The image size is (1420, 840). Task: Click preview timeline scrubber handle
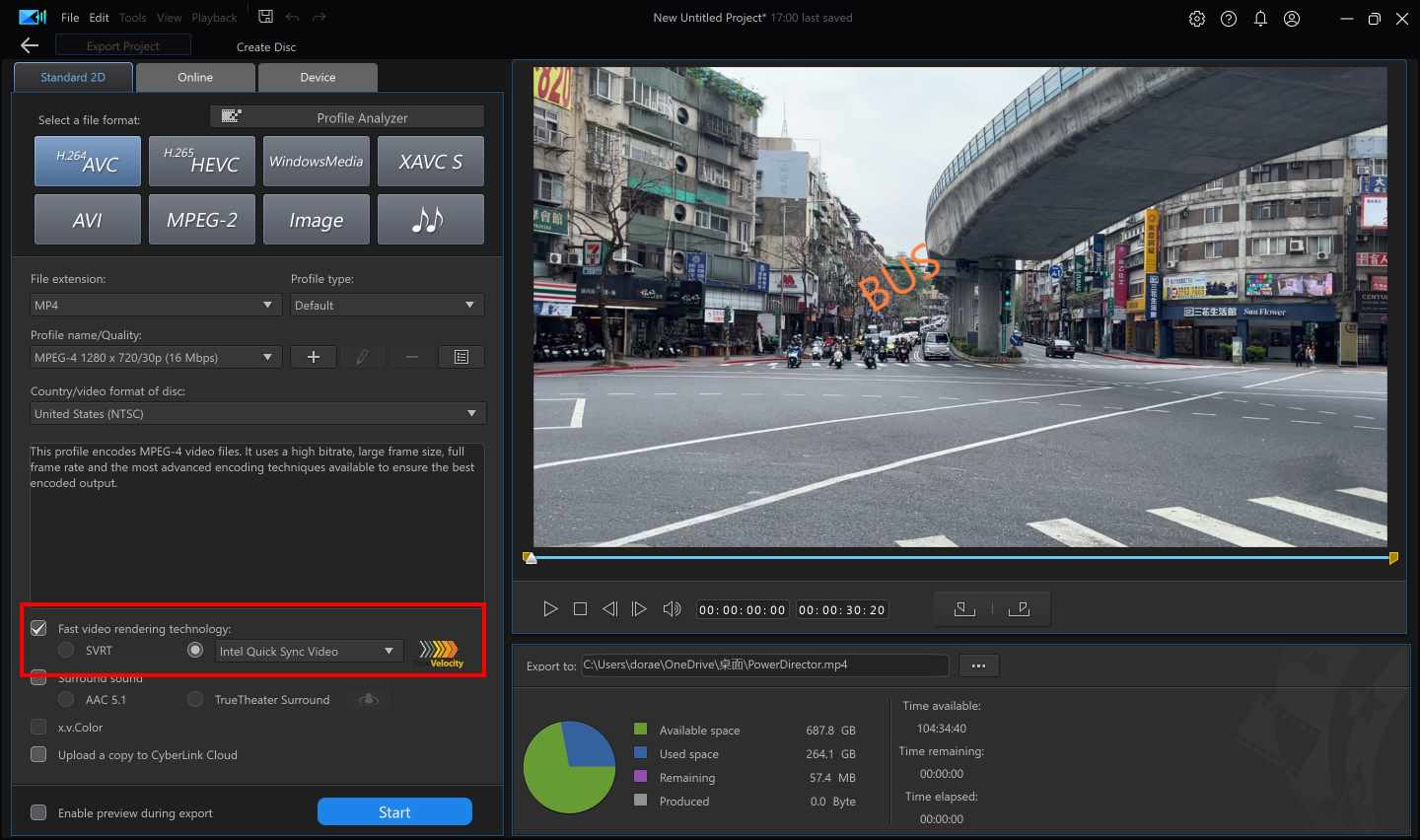point(530,558)
